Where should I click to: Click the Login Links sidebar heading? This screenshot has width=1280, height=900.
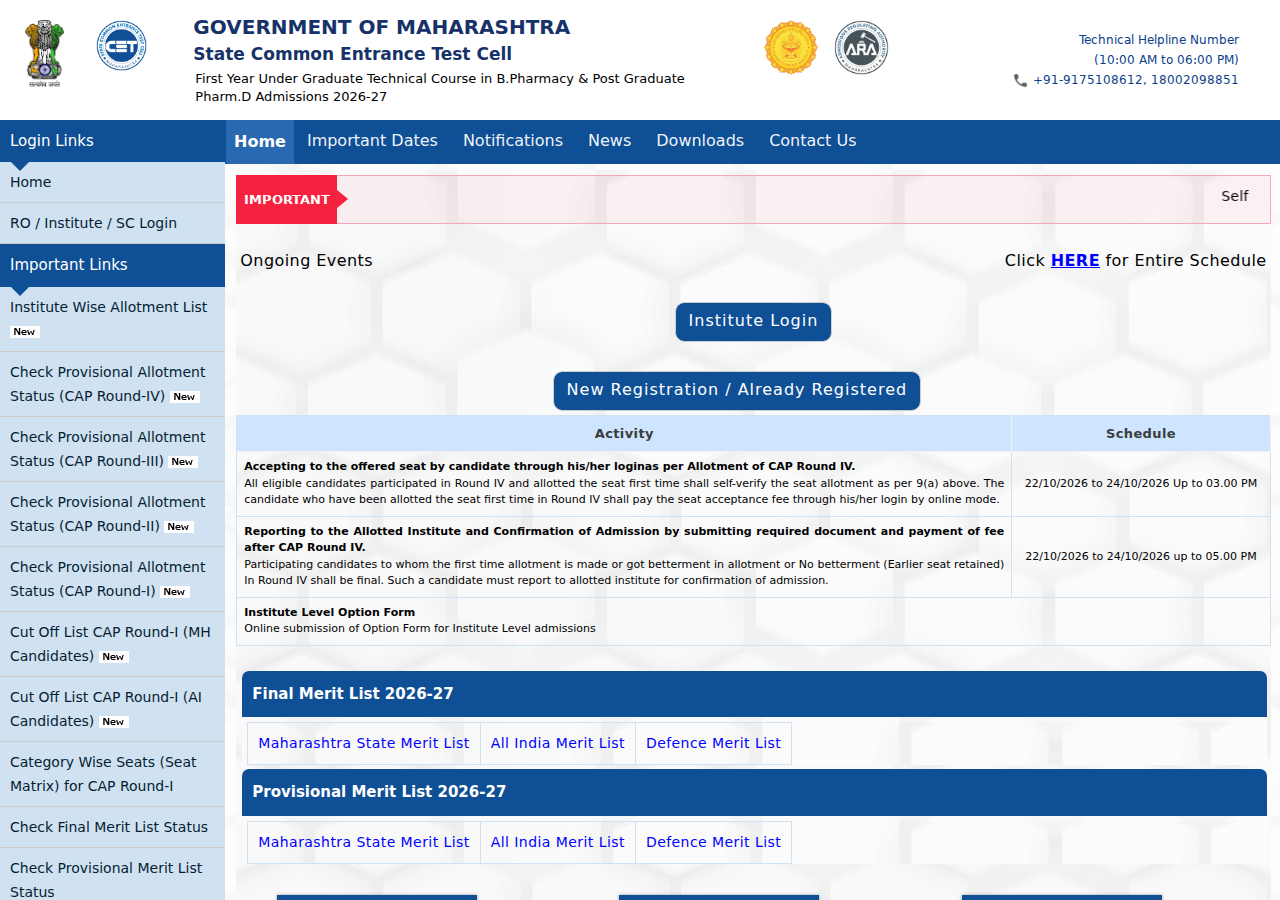pos(112,141)
